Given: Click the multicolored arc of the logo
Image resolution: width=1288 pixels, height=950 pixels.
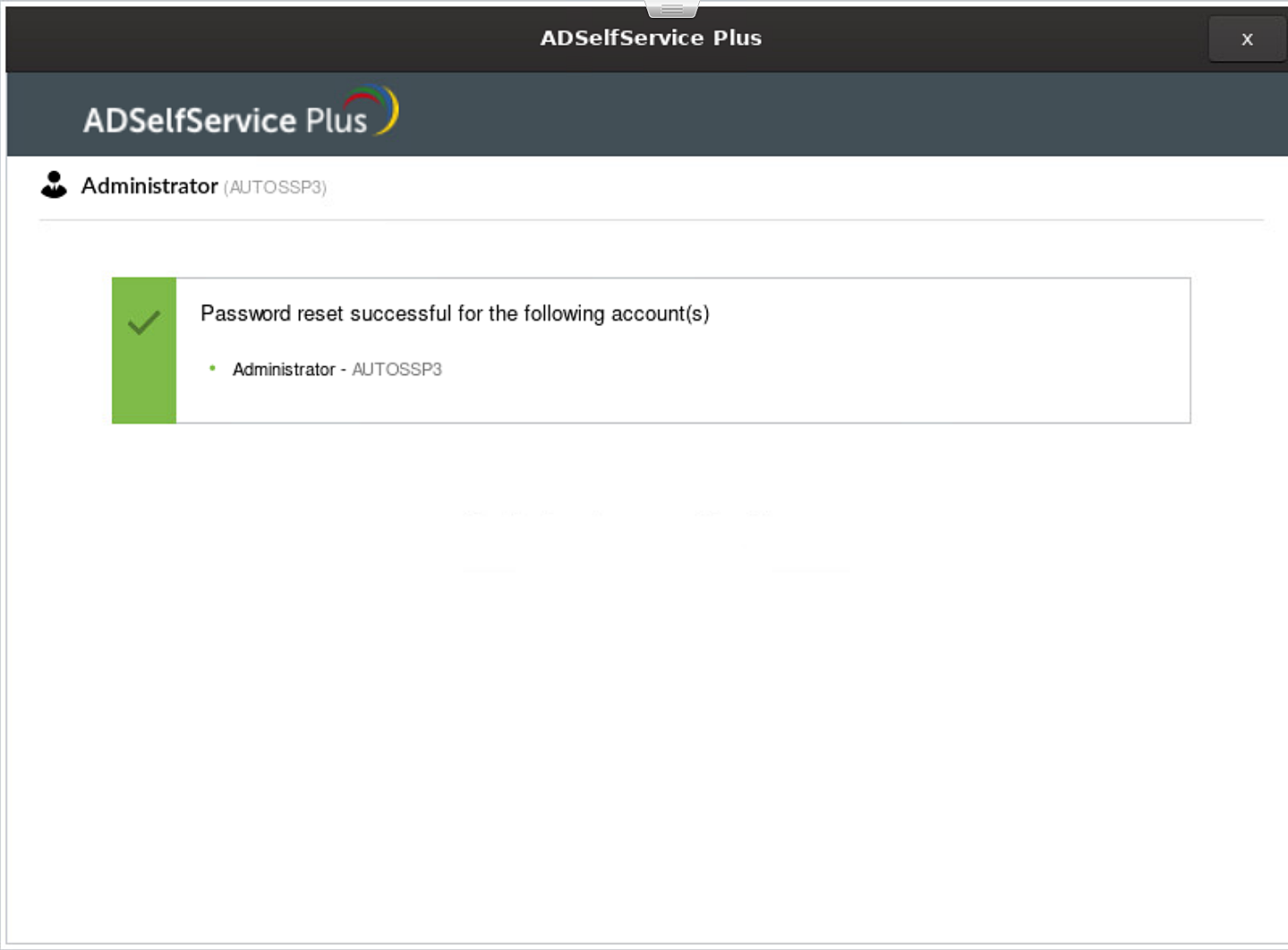Looking at the screenshot, I should (380, 107).
